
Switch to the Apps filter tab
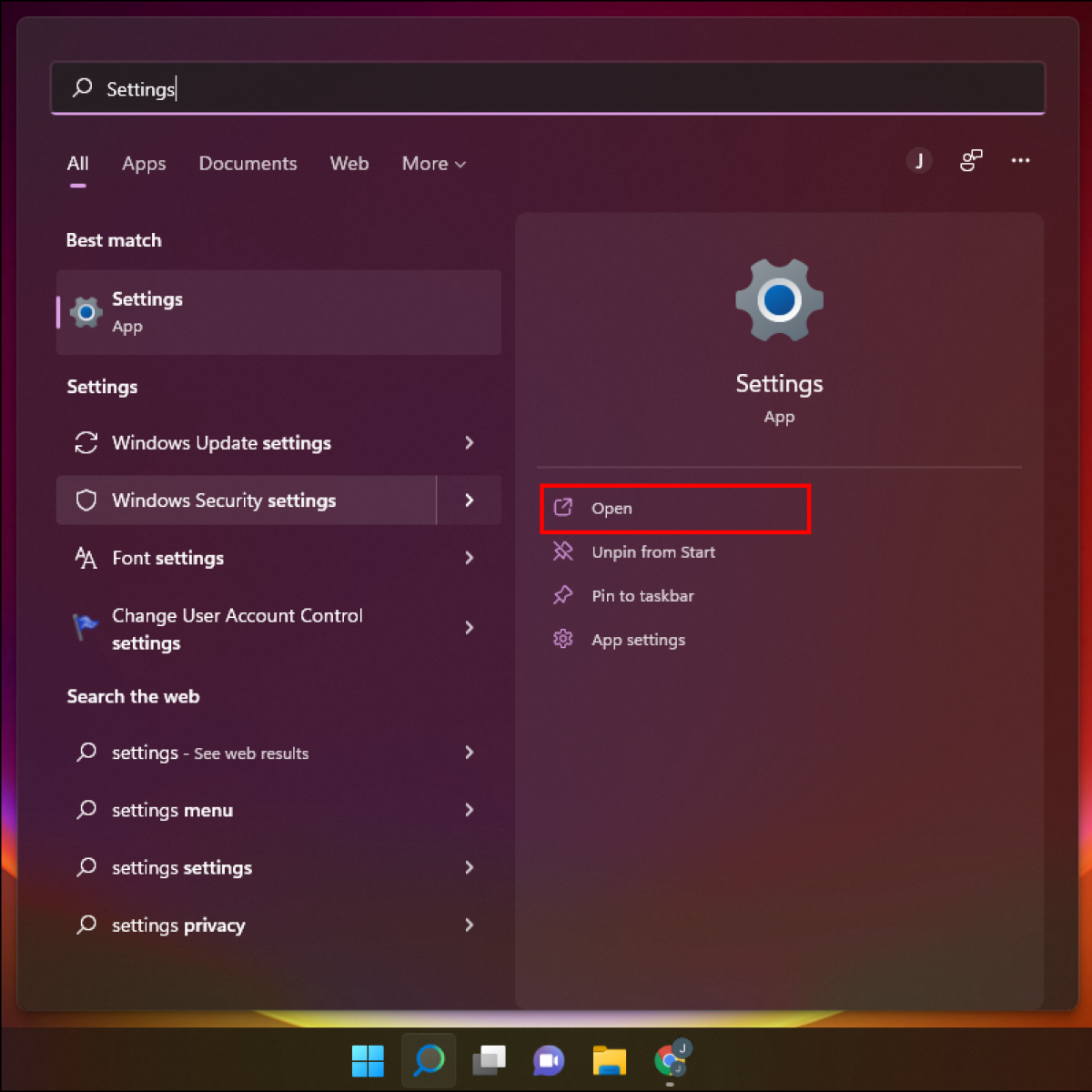[143, 164]
